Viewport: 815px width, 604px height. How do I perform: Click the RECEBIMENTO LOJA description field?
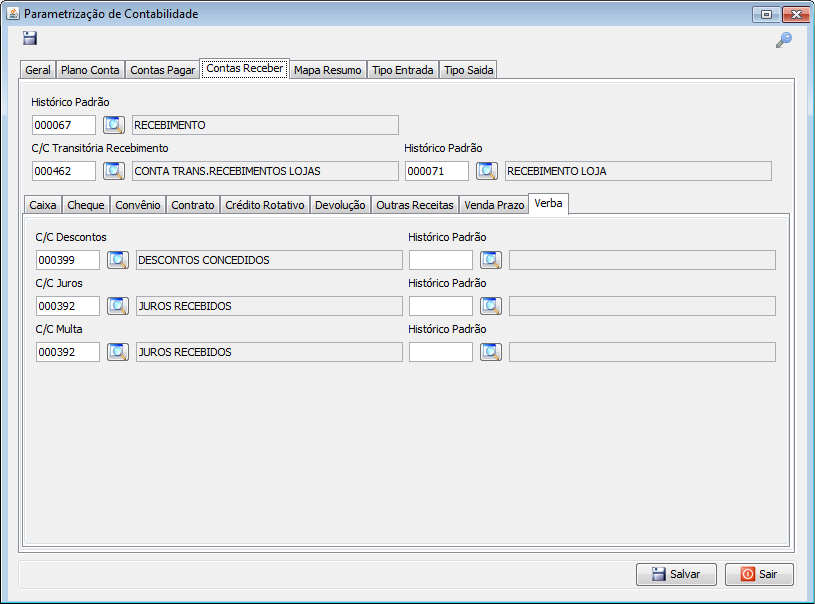click(638, 171)
